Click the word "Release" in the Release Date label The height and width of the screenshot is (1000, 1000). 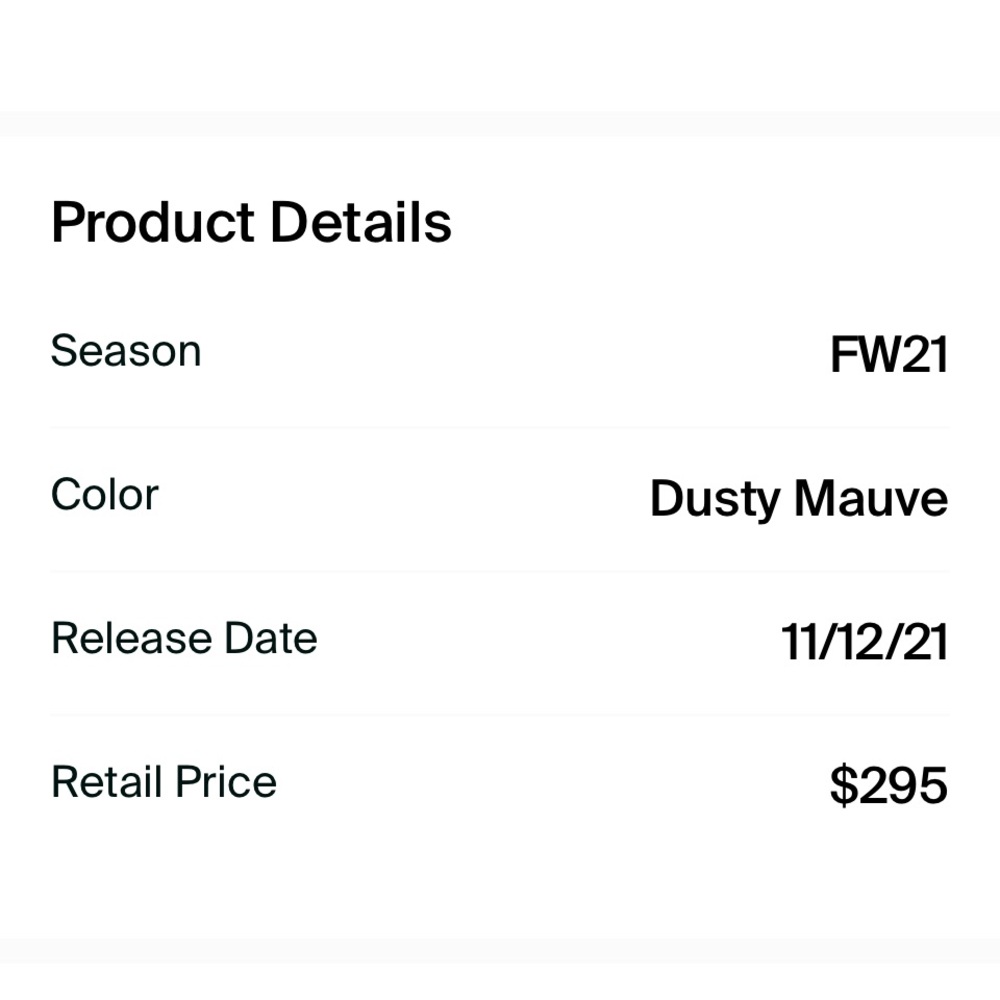(x=129, y=638)
